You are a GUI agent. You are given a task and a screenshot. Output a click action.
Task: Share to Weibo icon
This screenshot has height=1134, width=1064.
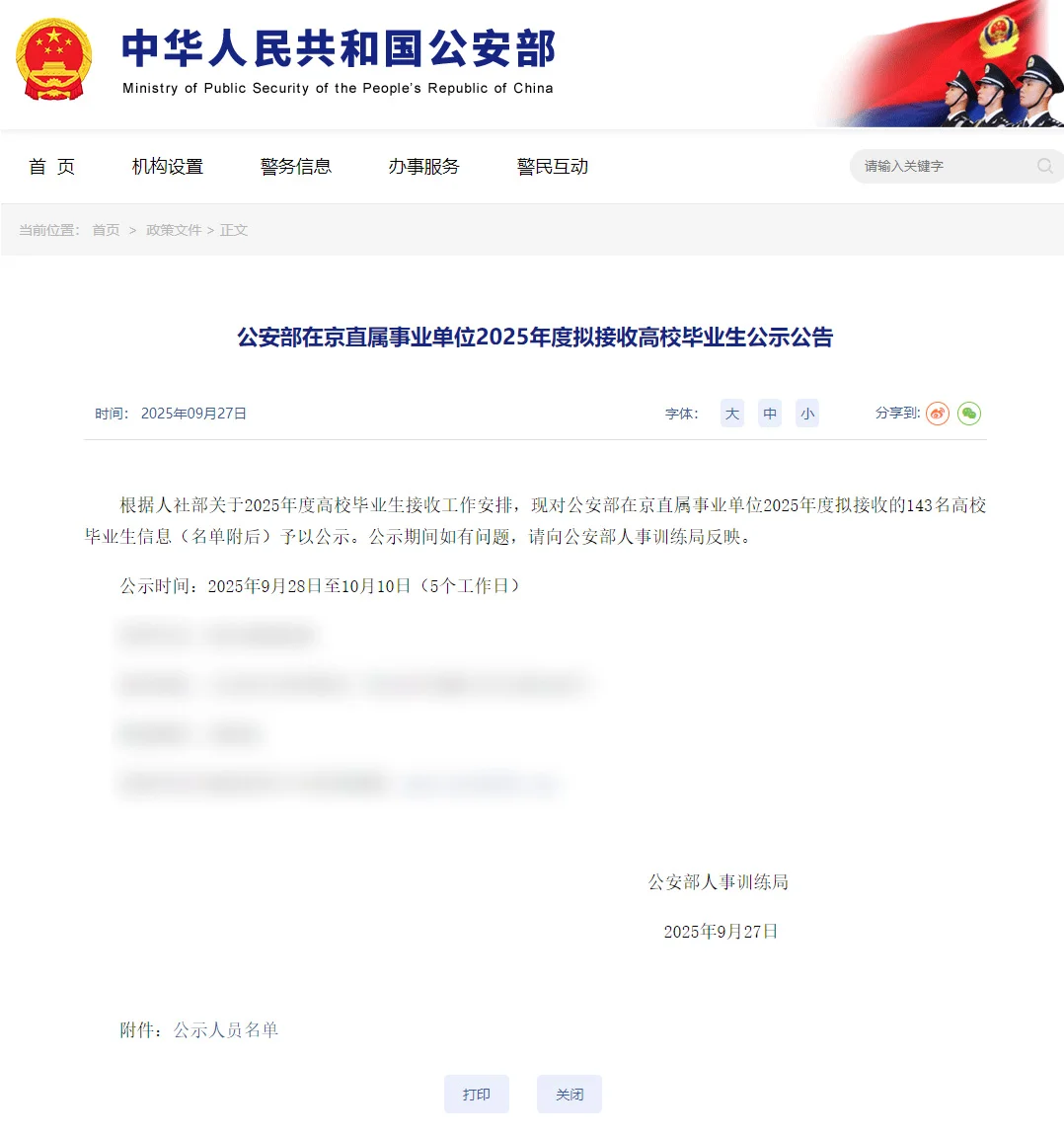tap(938, 414)
